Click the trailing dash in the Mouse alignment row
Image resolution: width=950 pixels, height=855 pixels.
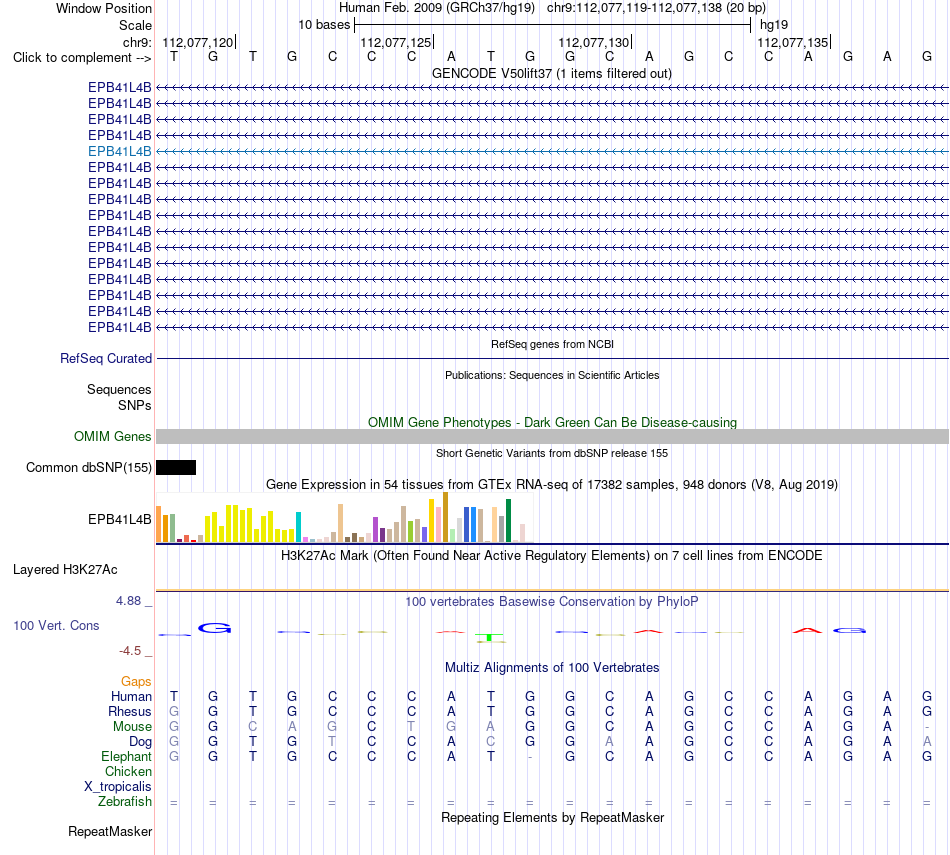click(927, 727)
